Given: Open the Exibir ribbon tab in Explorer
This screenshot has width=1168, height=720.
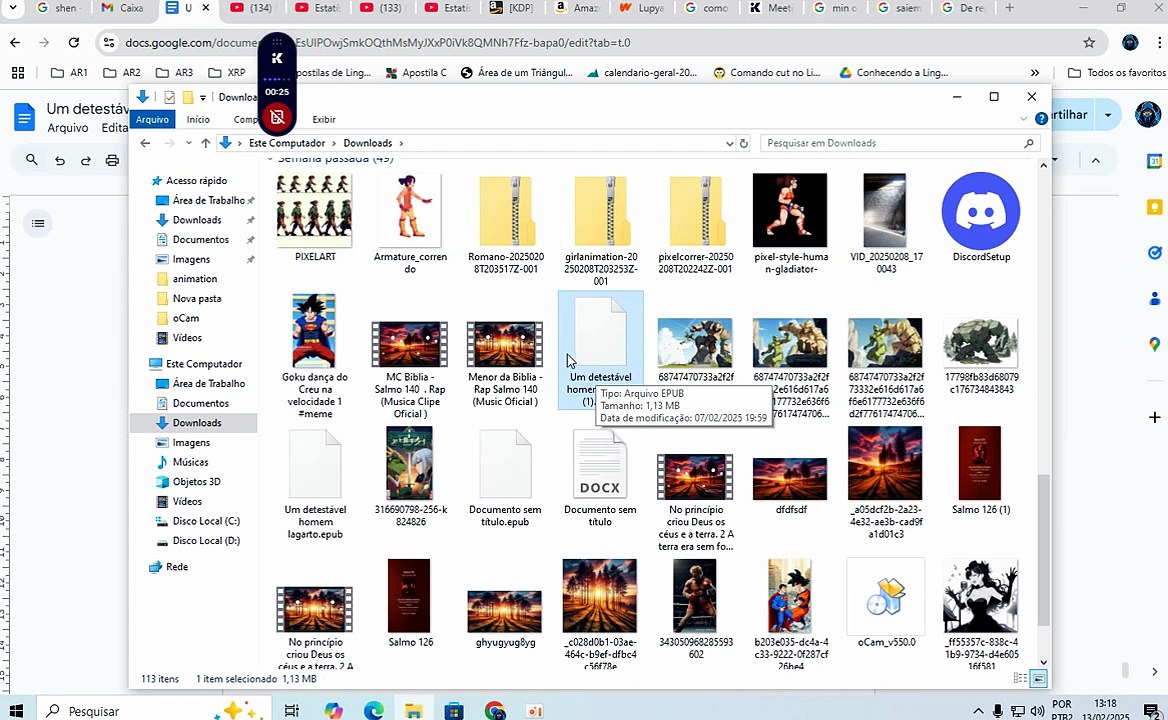Looking at the screenshot, I should coord(323,119).
